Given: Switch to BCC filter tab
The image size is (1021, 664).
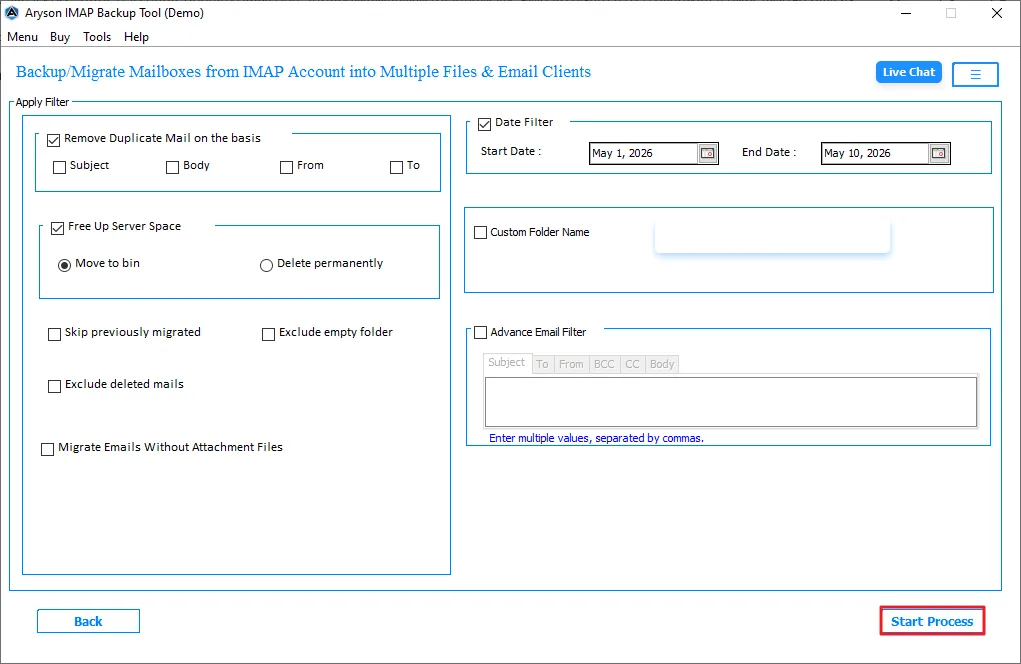Looking at the screenshot, I should pyautogui.click(x=604, y=365).
